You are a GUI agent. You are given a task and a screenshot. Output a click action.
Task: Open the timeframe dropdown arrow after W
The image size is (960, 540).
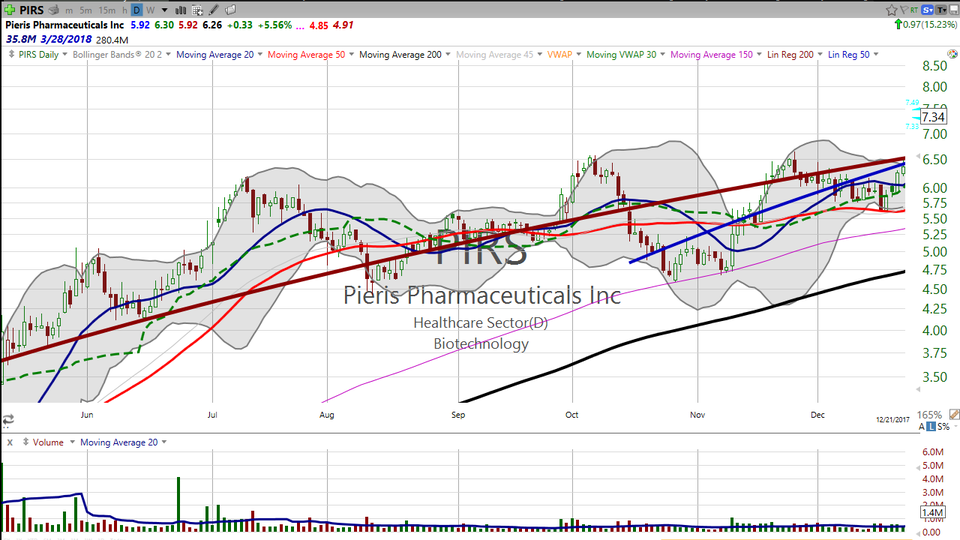point(164,10)
